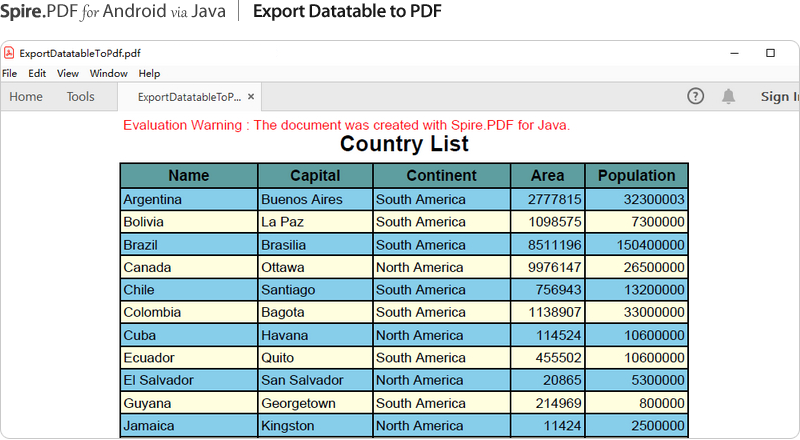Maximize the PDF viewer window
The width and height of the screenshot is (800, 440).
tap(770, 53)
